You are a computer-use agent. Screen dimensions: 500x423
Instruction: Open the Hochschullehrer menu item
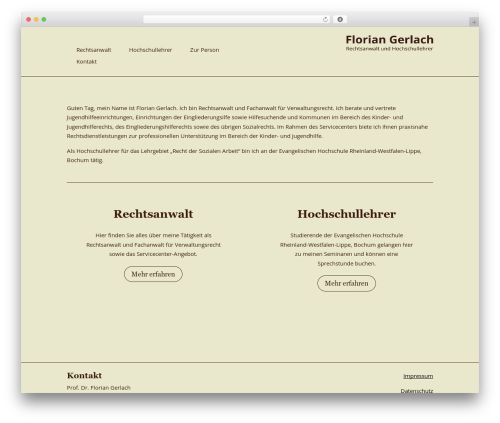click(150, 50)
